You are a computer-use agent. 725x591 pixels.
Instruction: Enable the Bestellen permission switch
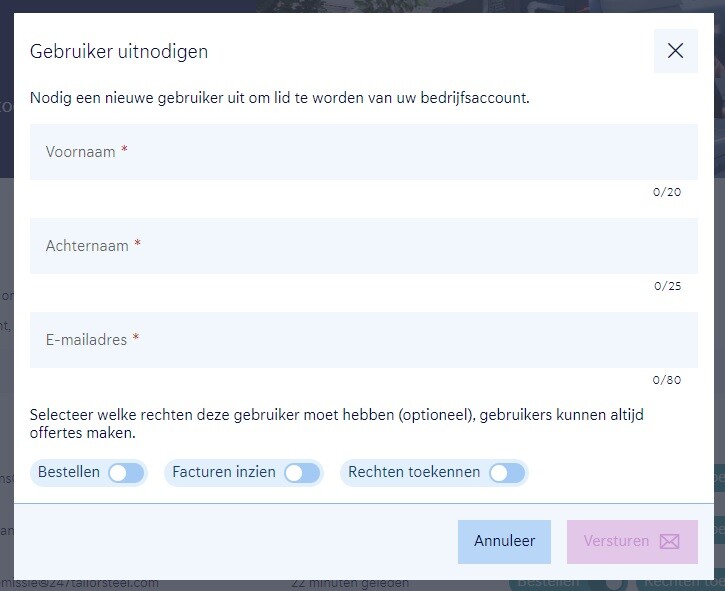(x=126, y=473)
